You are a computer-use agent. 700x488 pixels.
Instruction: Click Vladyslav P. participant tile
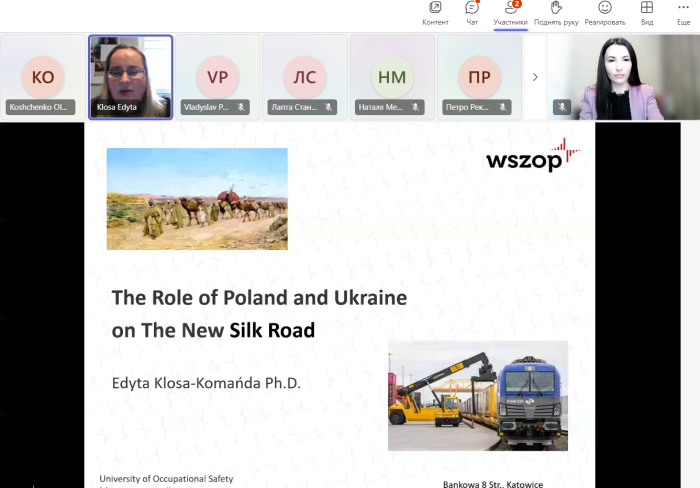pyautogui.click(x=217, y=77)
